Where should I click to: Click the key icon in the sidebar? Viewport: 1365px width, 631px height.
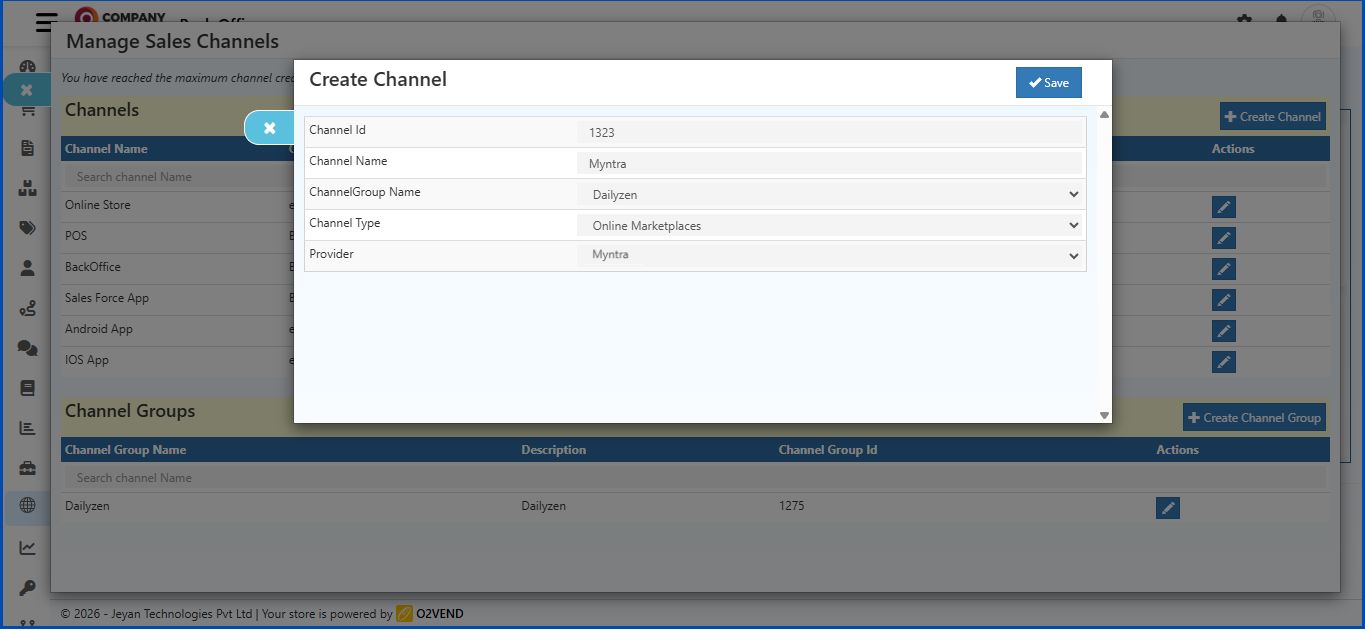point(27,587)
